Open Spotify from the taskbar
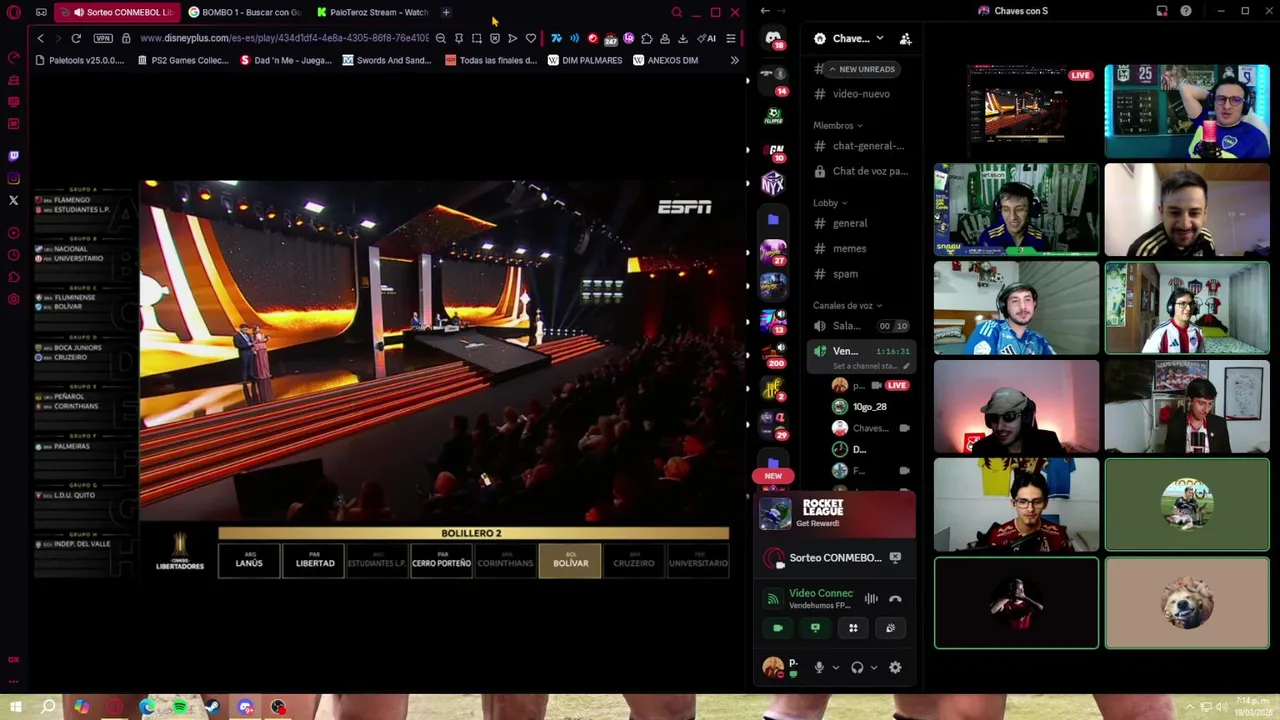This screenshot has height=720, width=1280. 179,708
